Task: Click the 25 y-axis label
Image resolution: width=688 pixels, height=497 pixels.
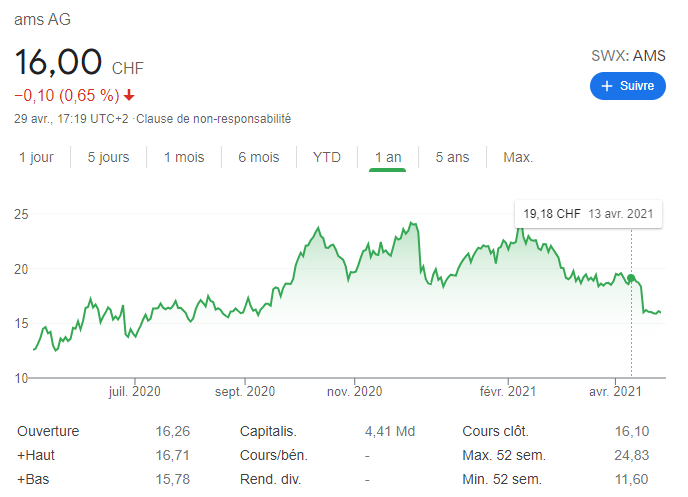Action: [21, 215]
